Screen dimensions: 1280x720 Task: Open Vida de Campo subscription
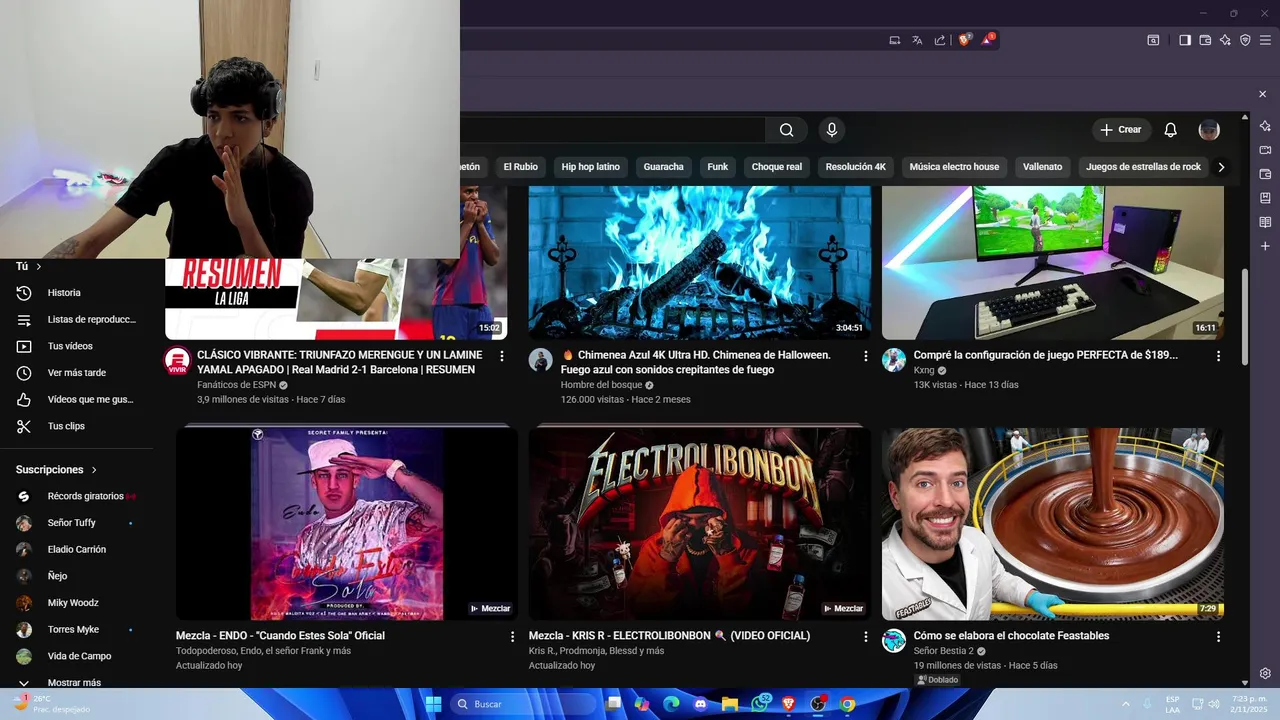click(x=77, y=656)
